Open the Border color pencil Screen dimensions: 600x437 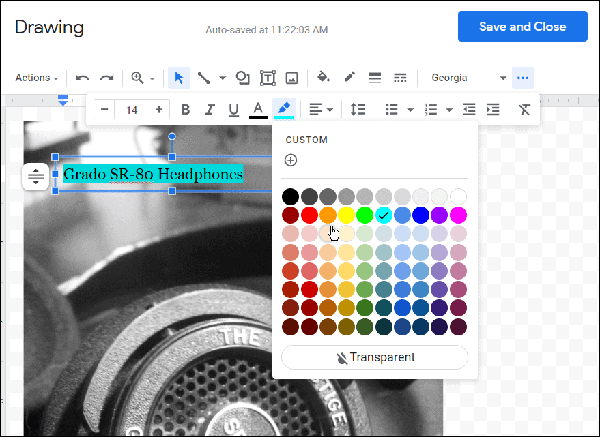click(x=349, y=77)
